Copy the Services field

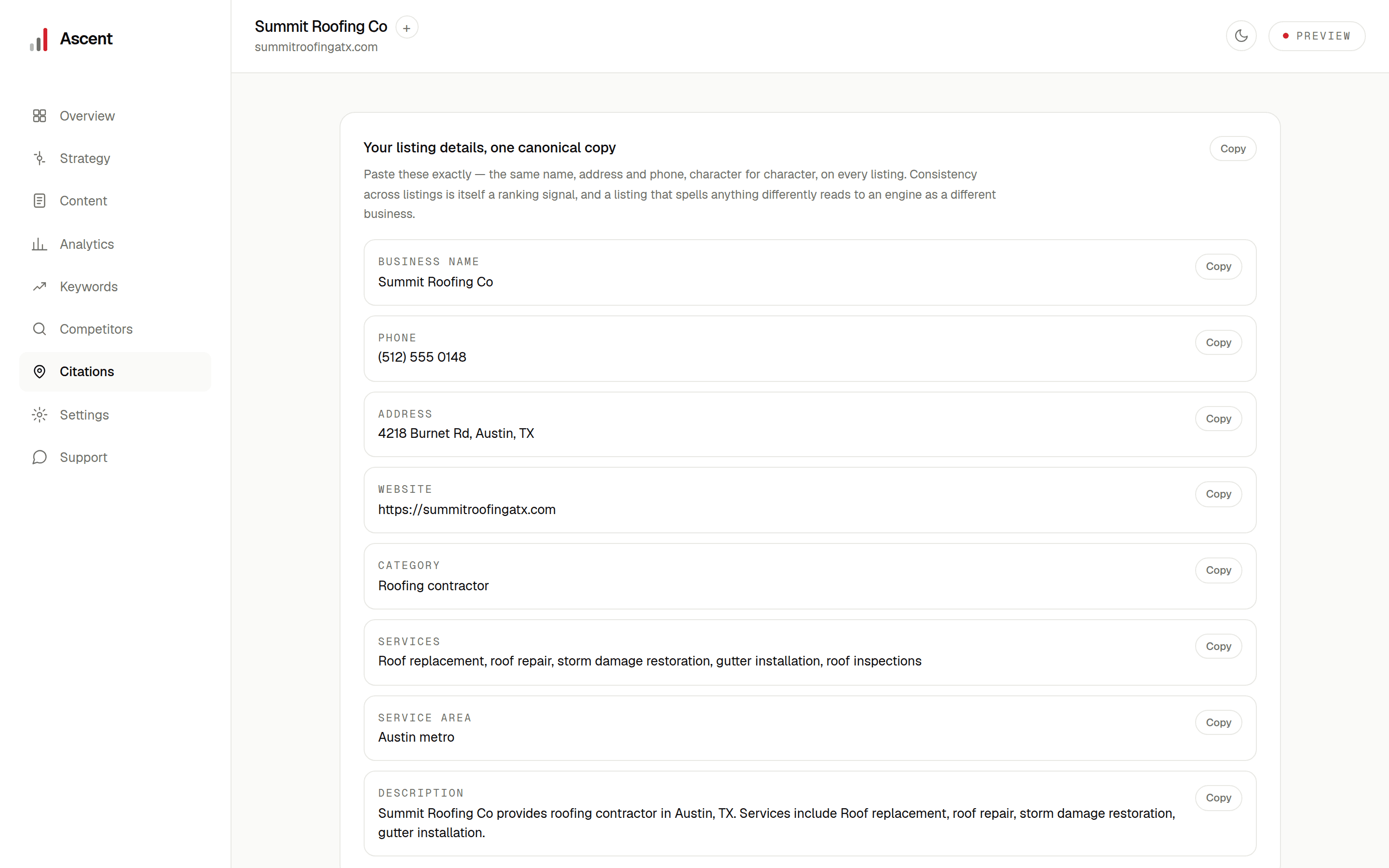click(x=1218, y=646)
